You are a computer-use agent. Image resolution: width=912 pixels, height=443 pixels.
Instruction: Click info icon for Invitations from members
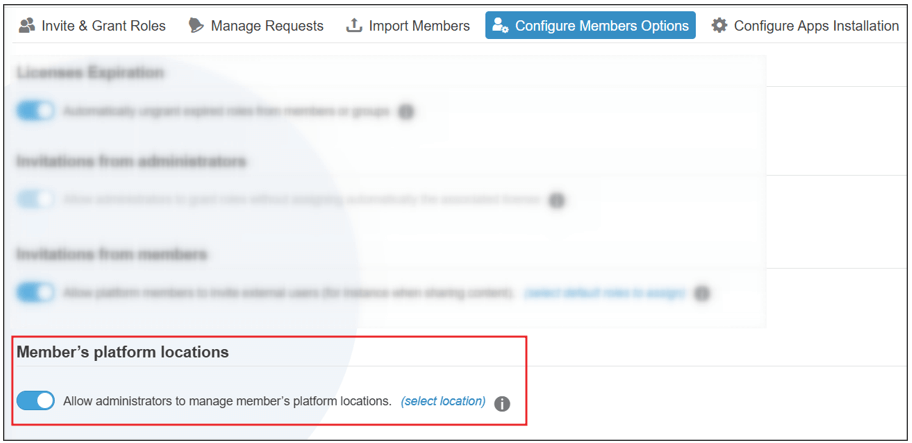coord(702,294)
